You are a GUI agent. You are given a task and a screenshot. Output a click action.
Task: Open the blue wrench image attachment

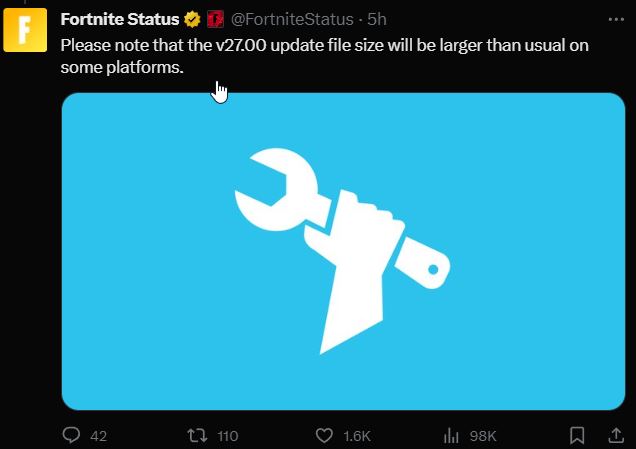point(343,251)
